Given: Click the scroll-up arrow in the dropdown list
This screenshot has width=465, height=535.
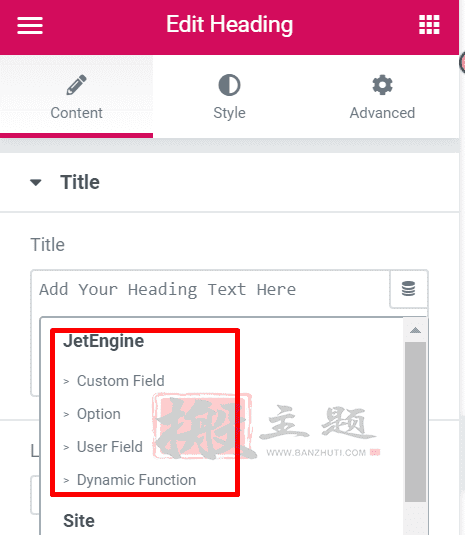Looking at the screenshot, I should (415, 330).
